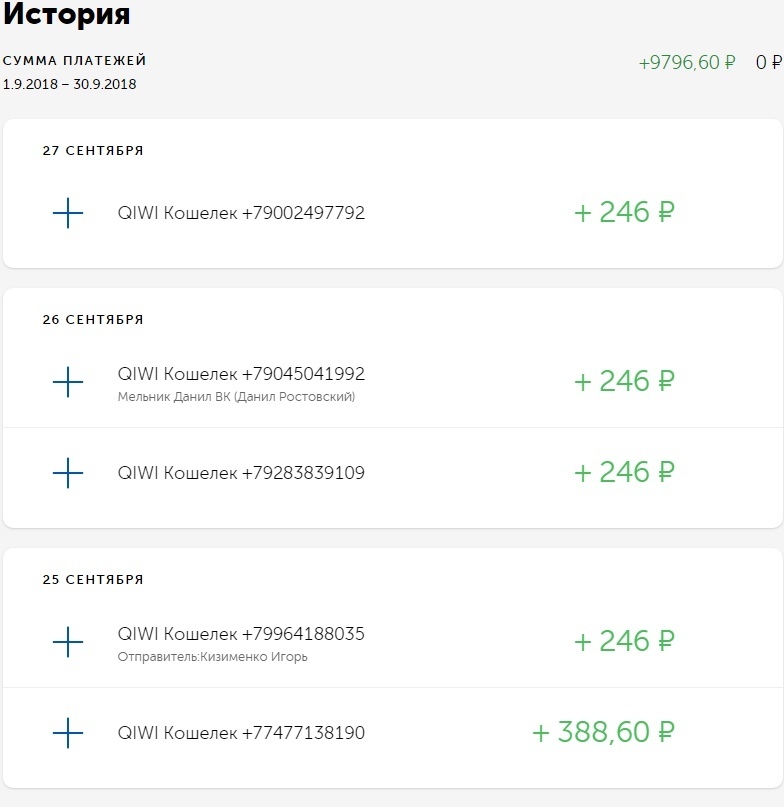Open QIWI Кошелек +77477138190 transaction
The width and height of the screenshot is (784, 807).
point(241,733)
